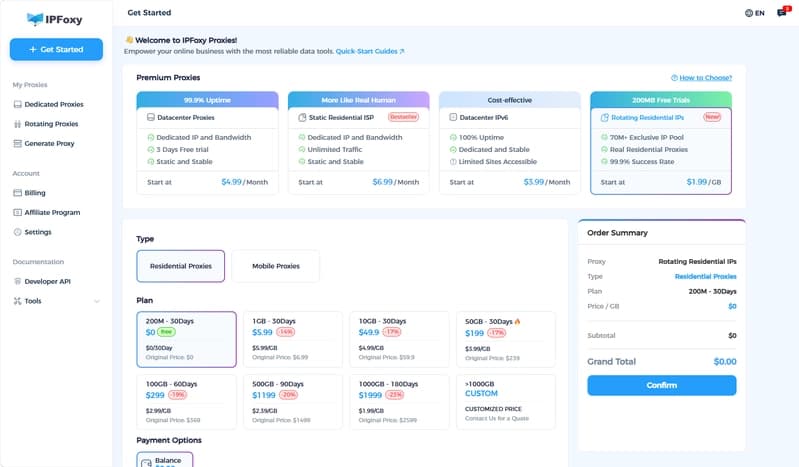This screenshot has height=467, width=799.
Task: Click the free badge on 200M plan
Action: pyautogui.click(x=167, y=332)
